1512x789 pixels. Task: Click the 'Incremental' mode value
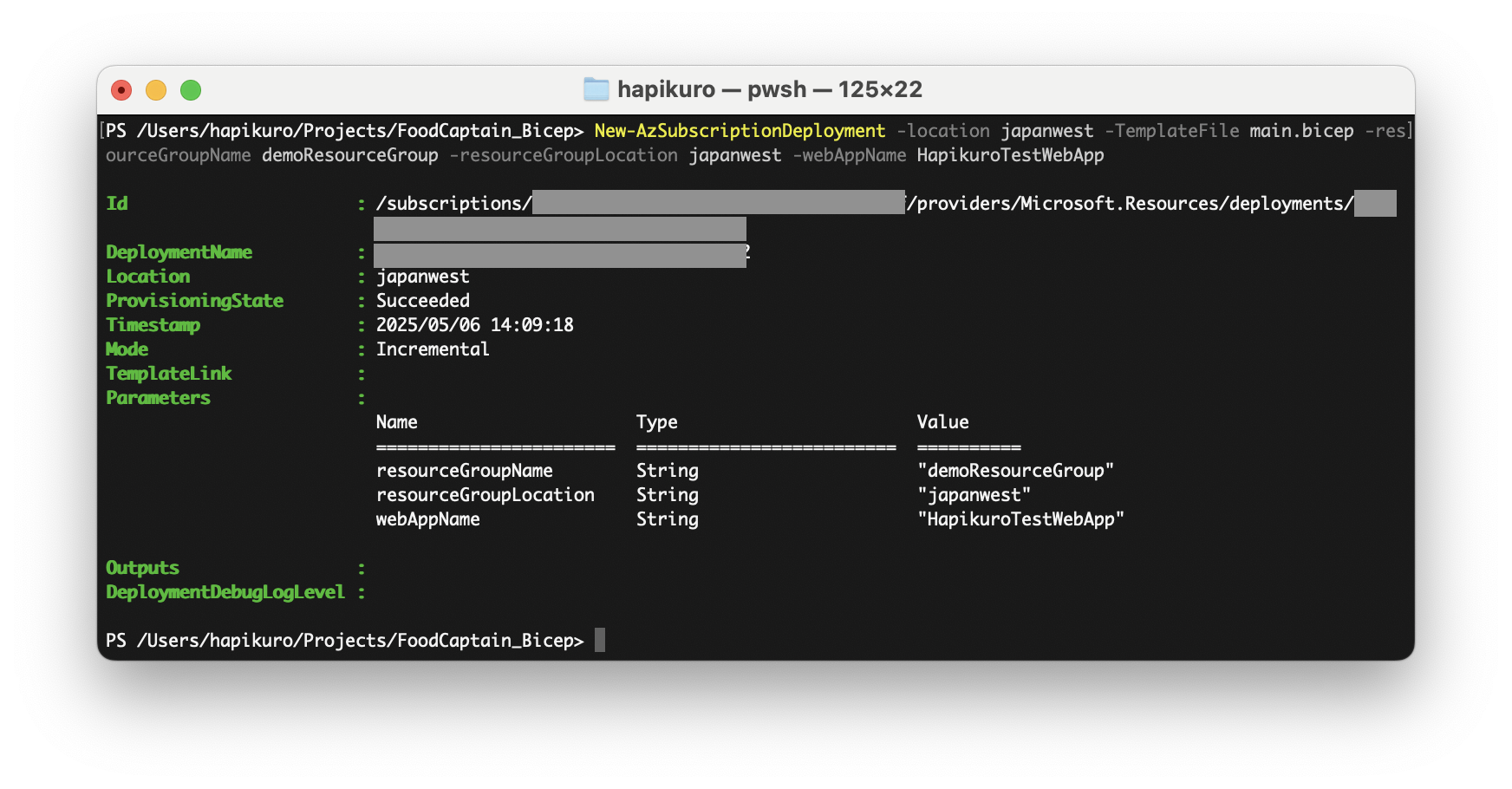point(433,349)
